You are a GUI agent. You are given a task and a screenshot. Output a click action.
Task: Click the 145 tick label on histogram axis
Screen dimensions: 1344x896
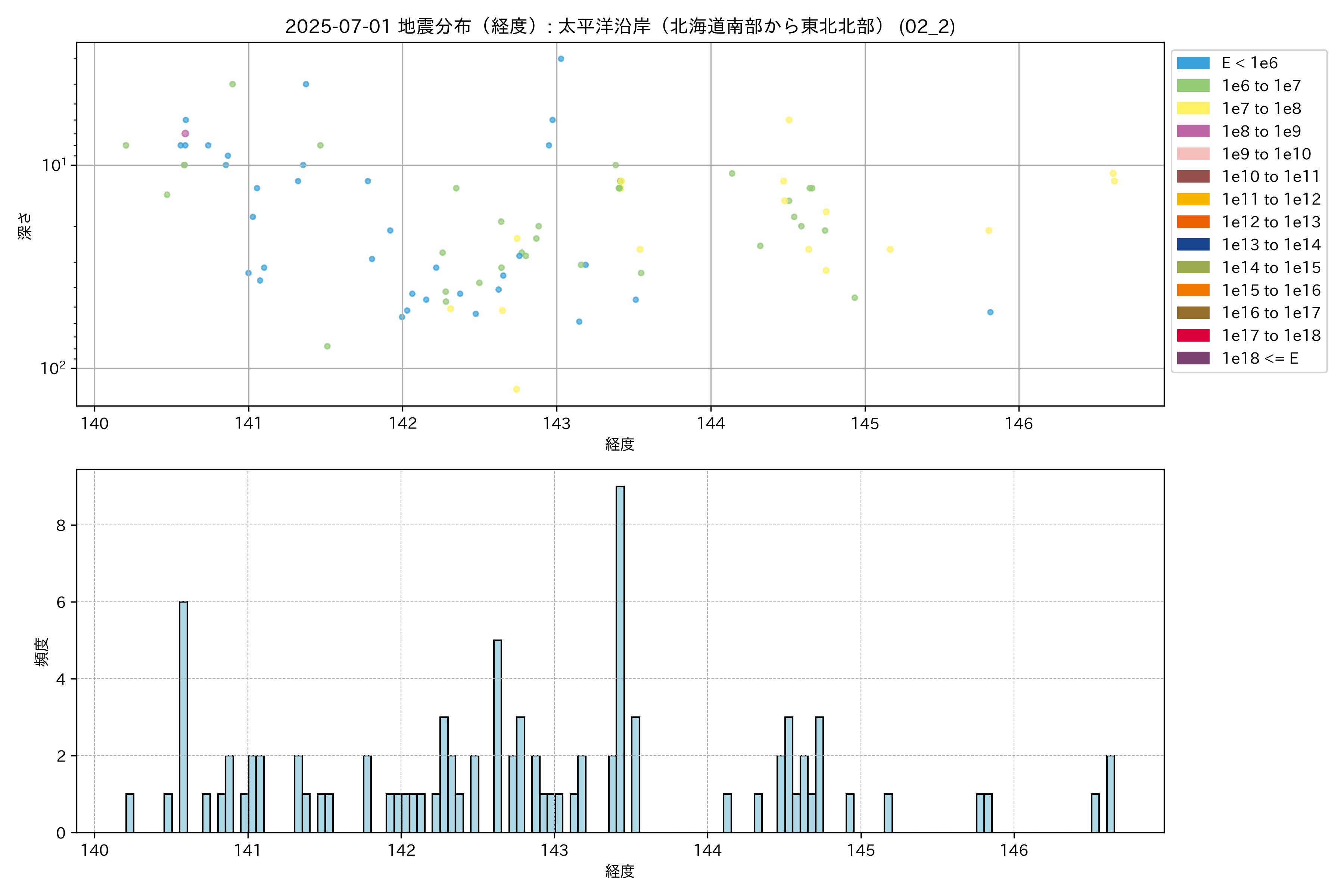tap(861, 850)
